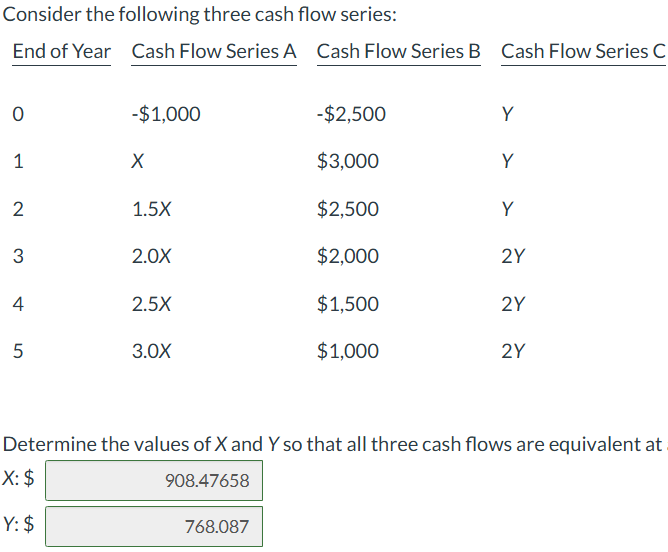Select the End of Year column header
Viewport: 668px width, 552px height.
61,52
